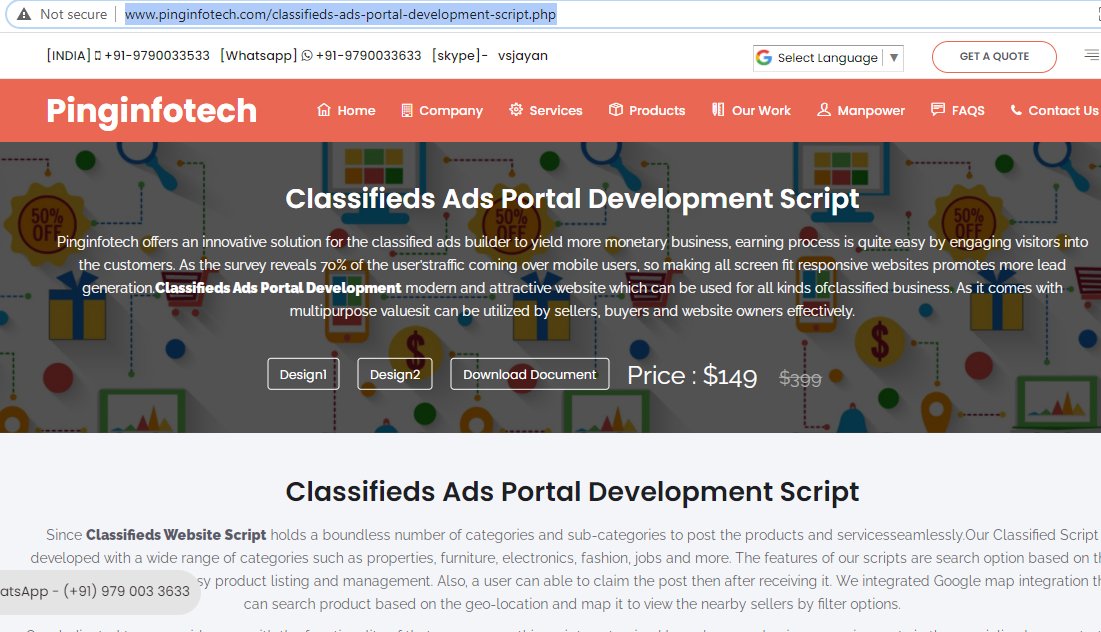Click the Contact Us phone icon
Screen dimensions: 1101x632
[1016, 110]
